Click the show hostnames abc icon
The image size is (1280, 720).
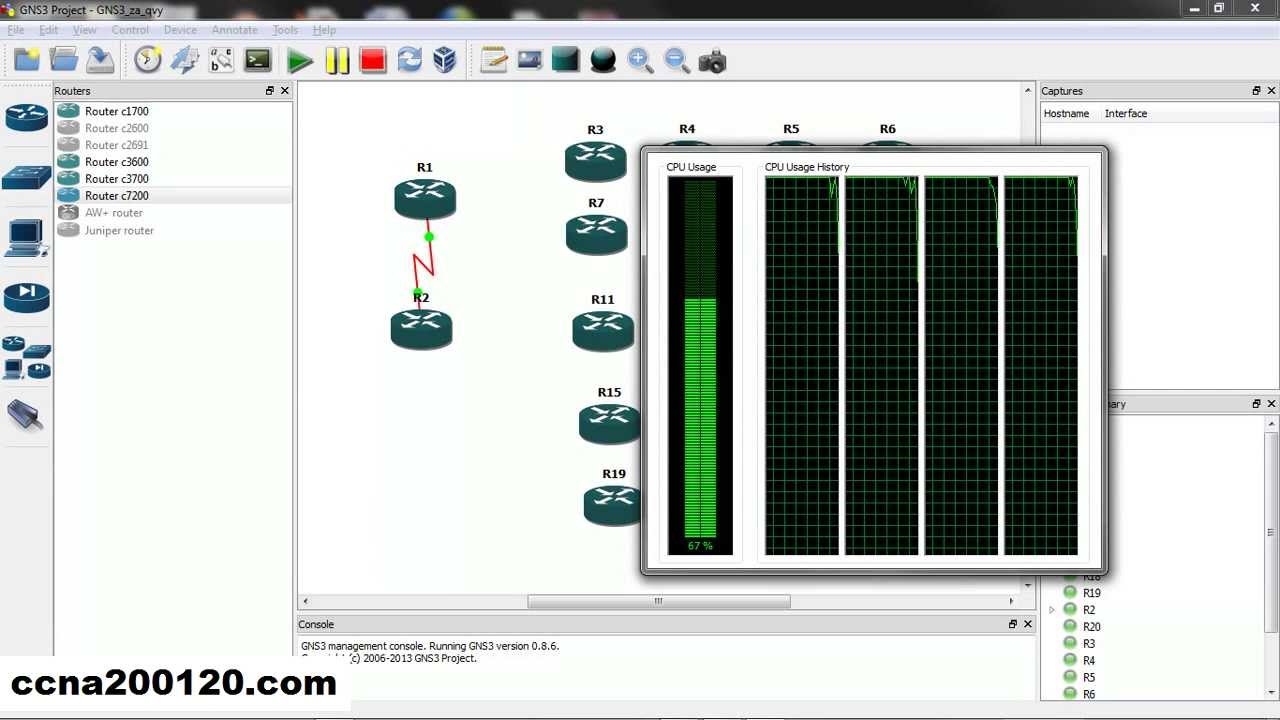[x=221, y=60]
